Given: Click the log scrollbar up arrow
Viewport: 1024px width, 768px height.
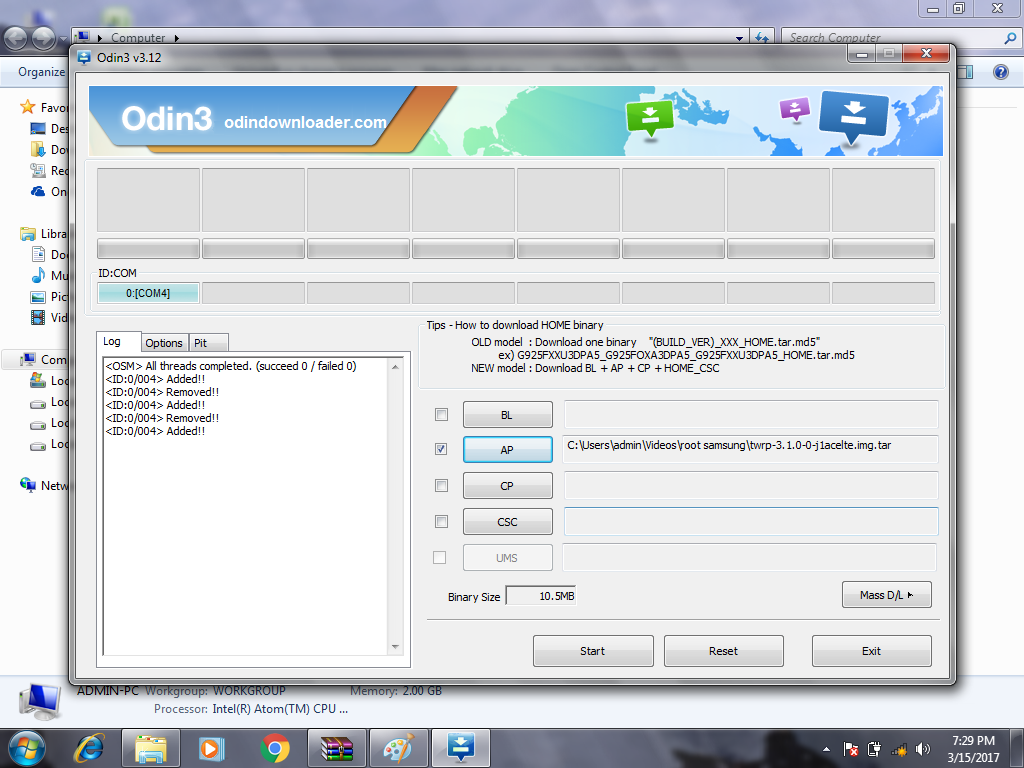Looking at the screenshot, I should click(x=395, y=367).
